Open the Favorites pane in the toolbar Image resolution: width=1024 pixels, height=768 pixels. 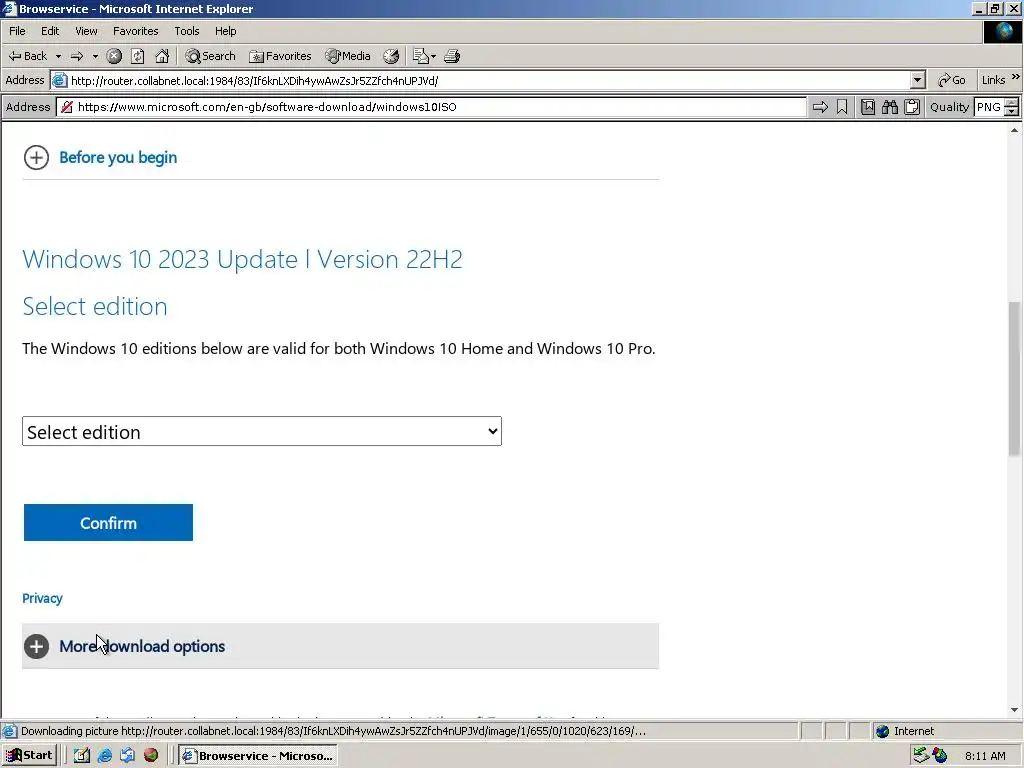(x=280, y=56)
